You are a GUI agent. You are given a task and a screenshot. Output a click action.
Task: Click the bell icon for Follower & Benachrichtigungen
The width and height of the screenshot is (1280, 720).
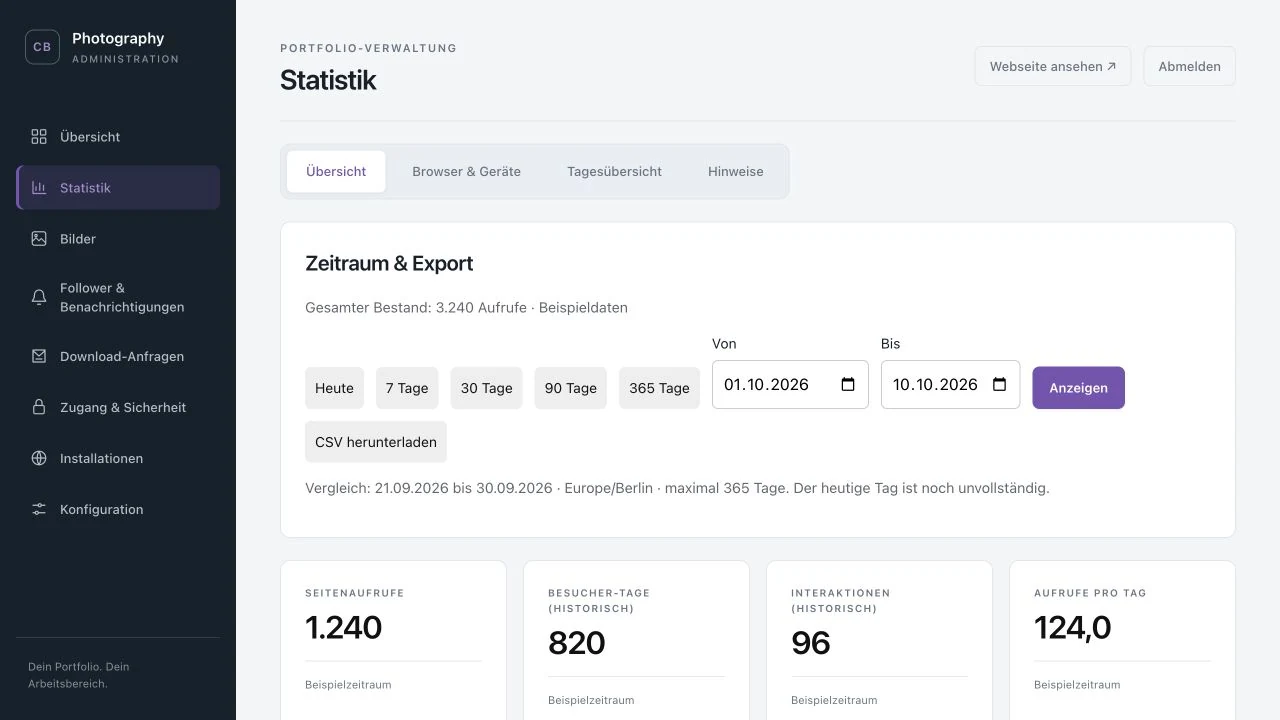pyautogui.click(x=39, y=297)
